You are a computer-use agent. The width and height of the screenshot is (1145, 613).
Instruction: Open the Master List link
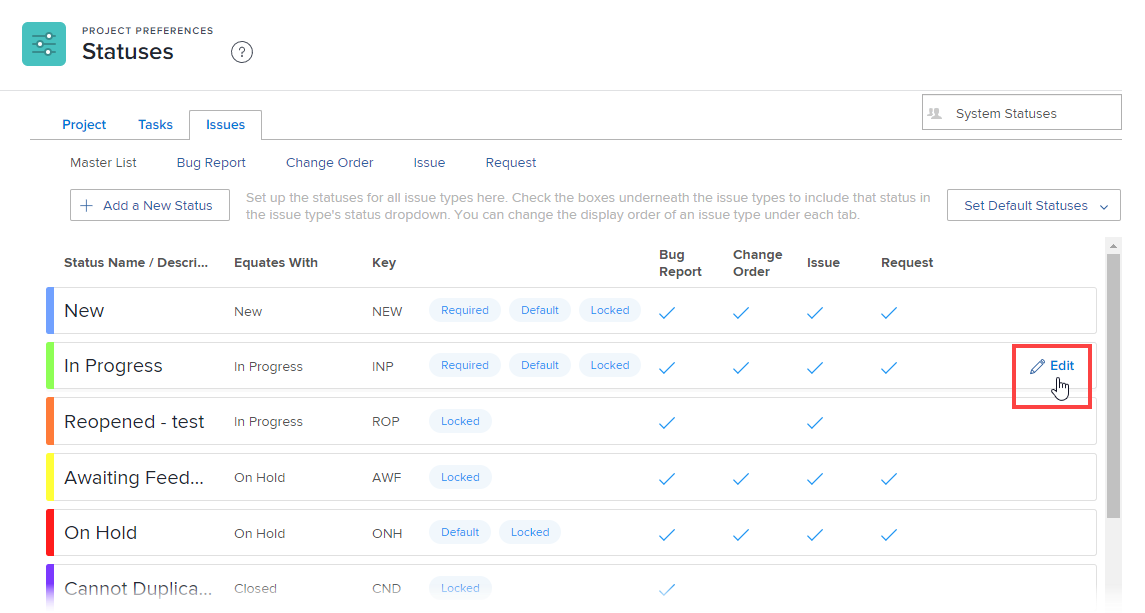pos(103,163)
